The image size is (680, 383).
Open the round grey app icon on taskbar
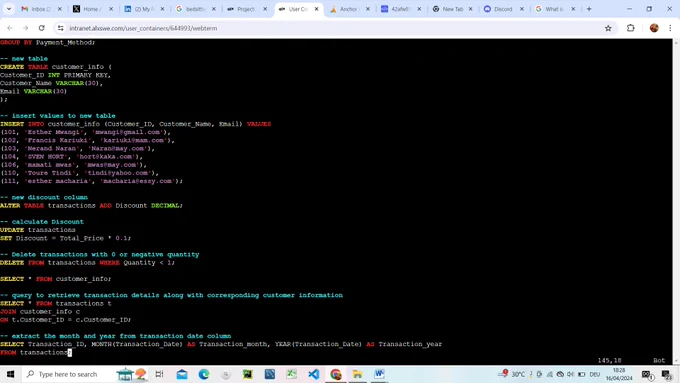coord(226,374)
